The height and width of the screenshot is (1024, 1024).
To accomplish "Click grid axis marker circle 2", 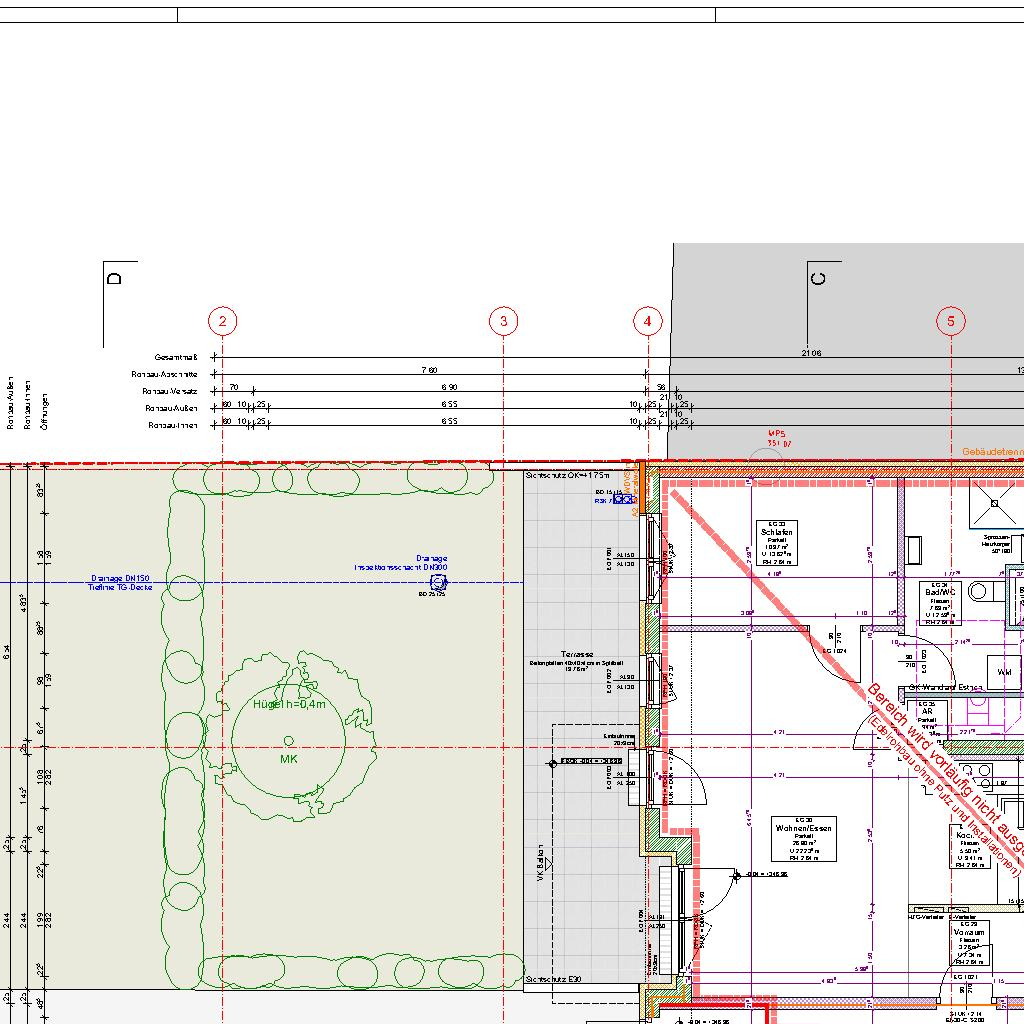I will tap(223, 321).
